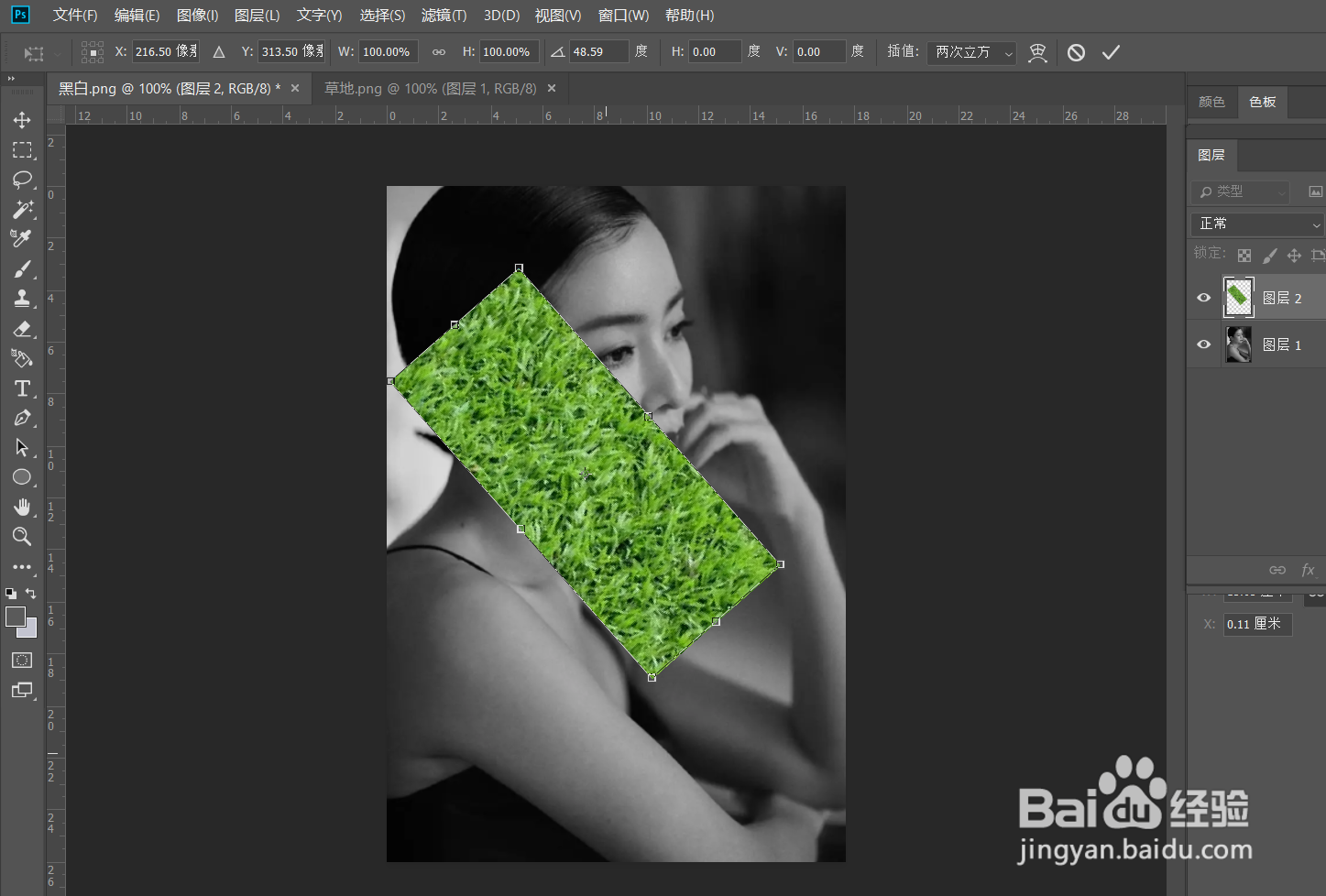The image size is (1326, 896).
Task: Switch to the 草地.png document tab
Action: 433,88
